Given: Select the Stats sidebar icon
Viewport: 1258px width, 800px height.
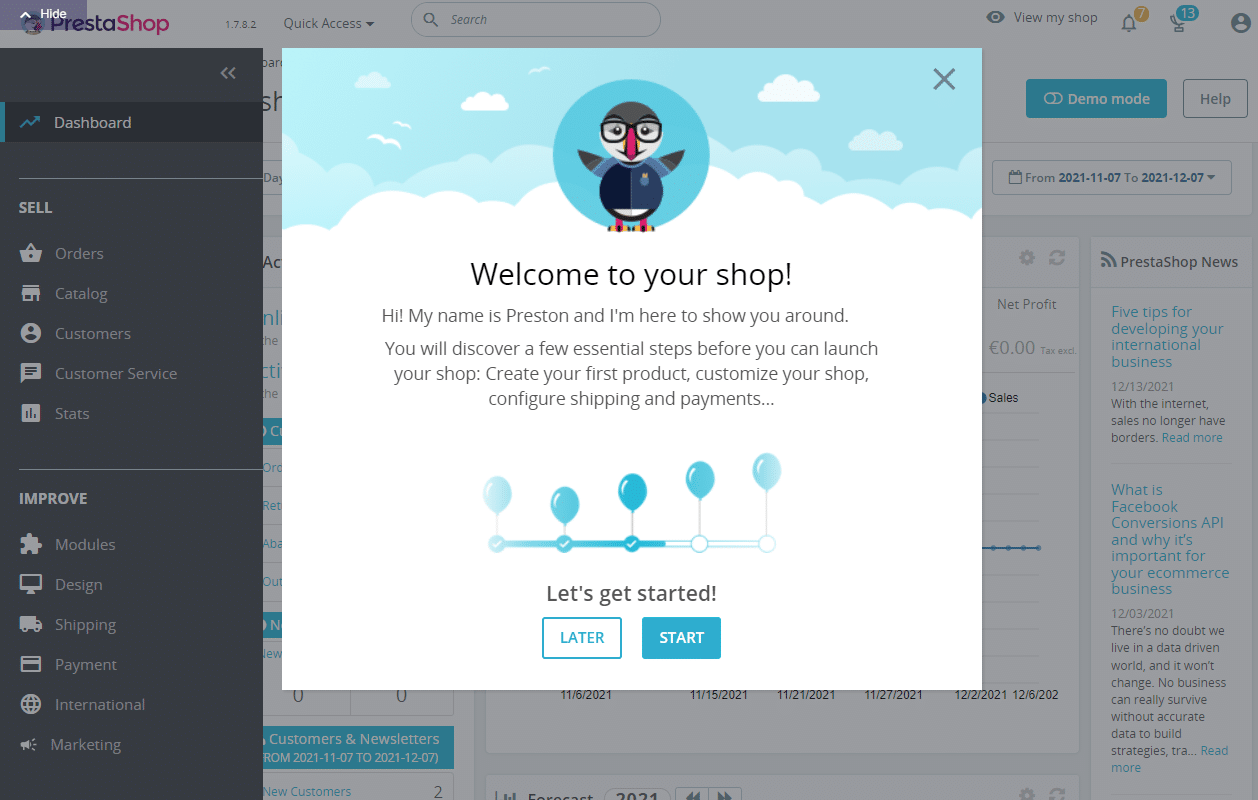Looking at the screenshot, I should 31,413.
